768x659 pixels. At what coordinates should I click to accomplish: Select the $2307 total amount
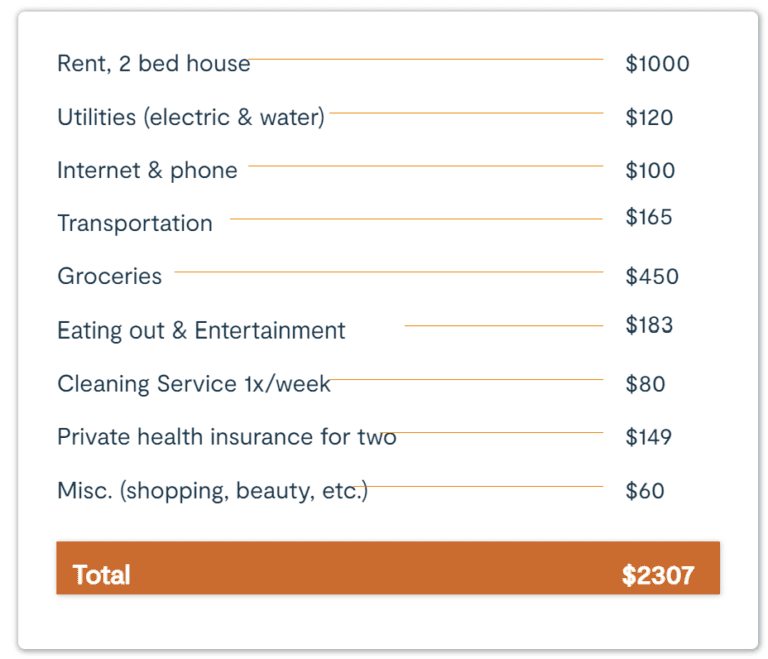[x=658, y=575]
